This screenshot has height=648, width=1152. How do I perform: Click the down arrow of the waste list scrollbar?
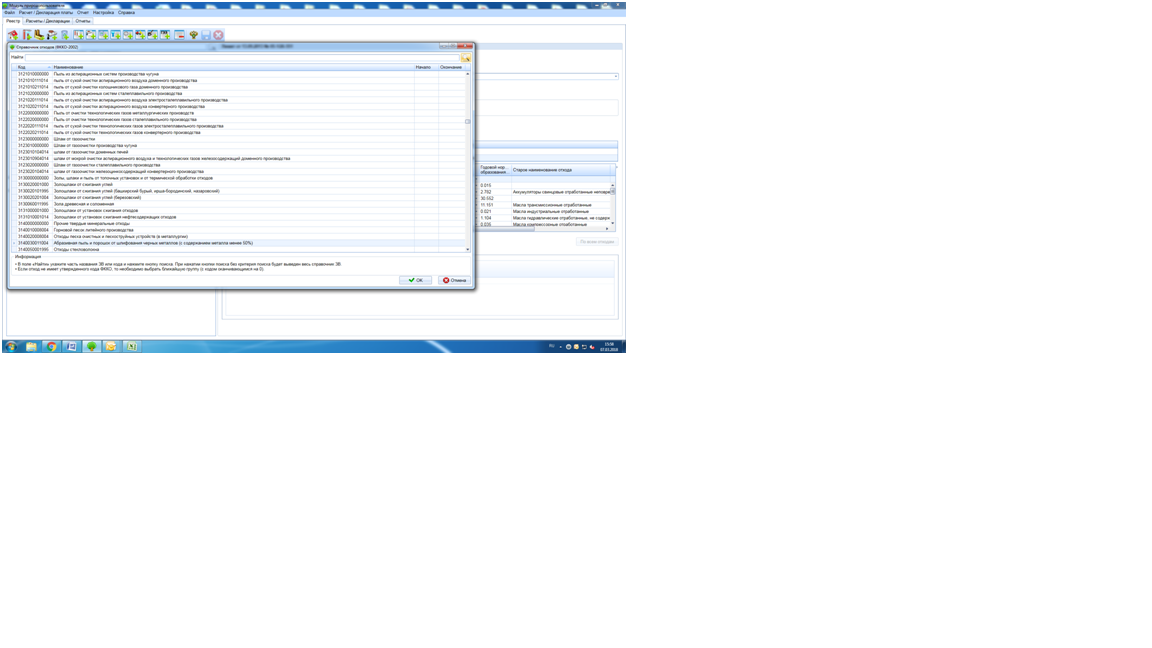click(468, 249)
